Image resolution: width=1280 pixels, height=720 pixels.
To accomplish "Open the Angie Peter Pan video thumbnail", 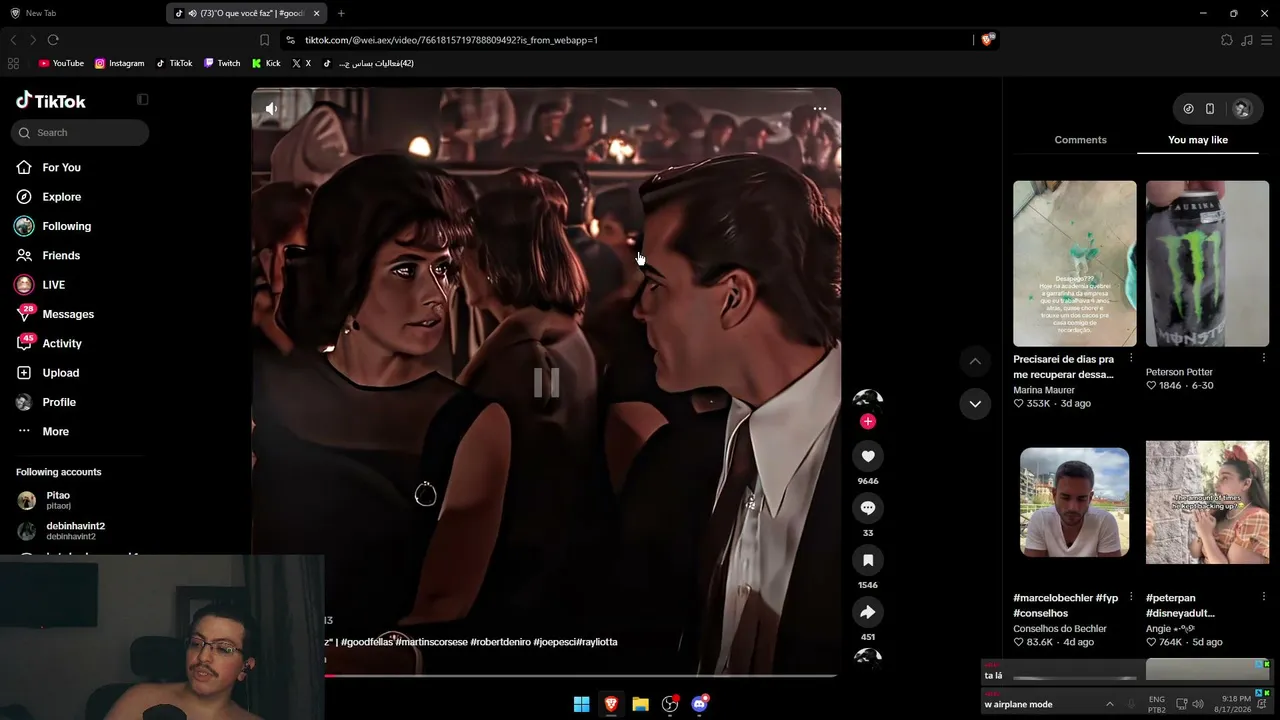I will 1207,502.
